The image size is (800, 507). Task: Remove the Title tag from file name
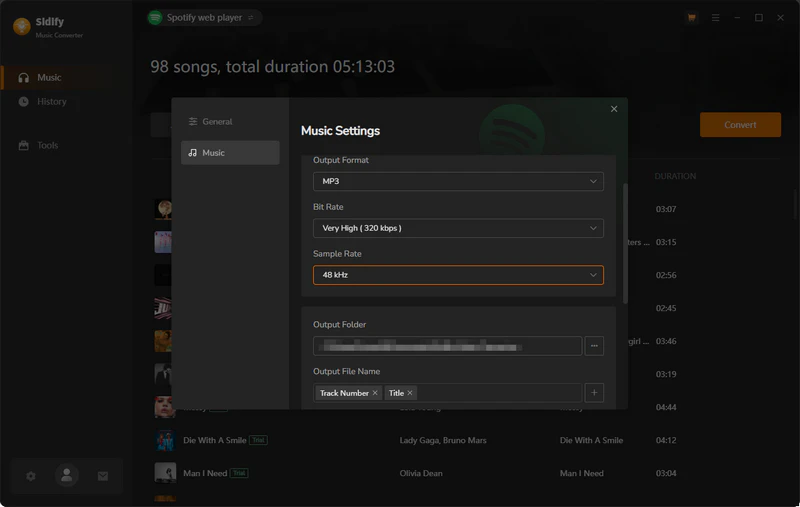click(410, 393)
